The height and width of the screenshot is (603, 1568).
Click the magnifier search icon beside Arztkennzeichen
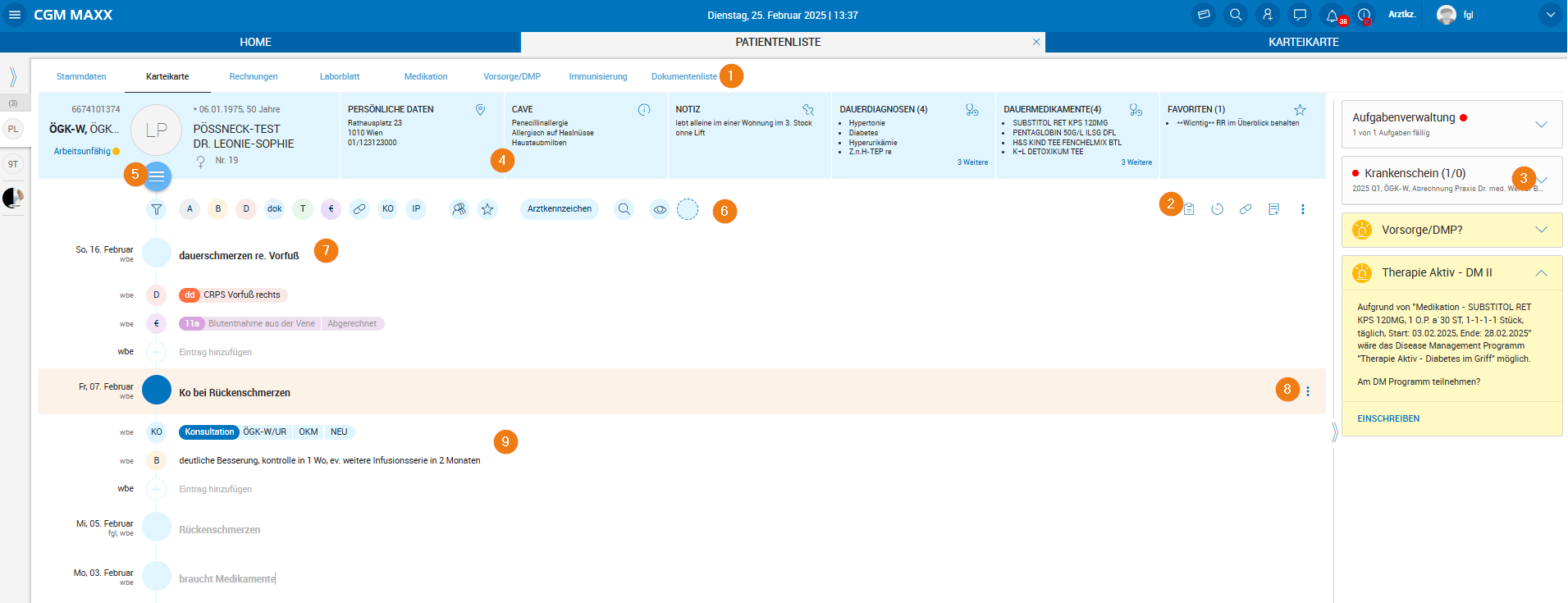(624, 209)
